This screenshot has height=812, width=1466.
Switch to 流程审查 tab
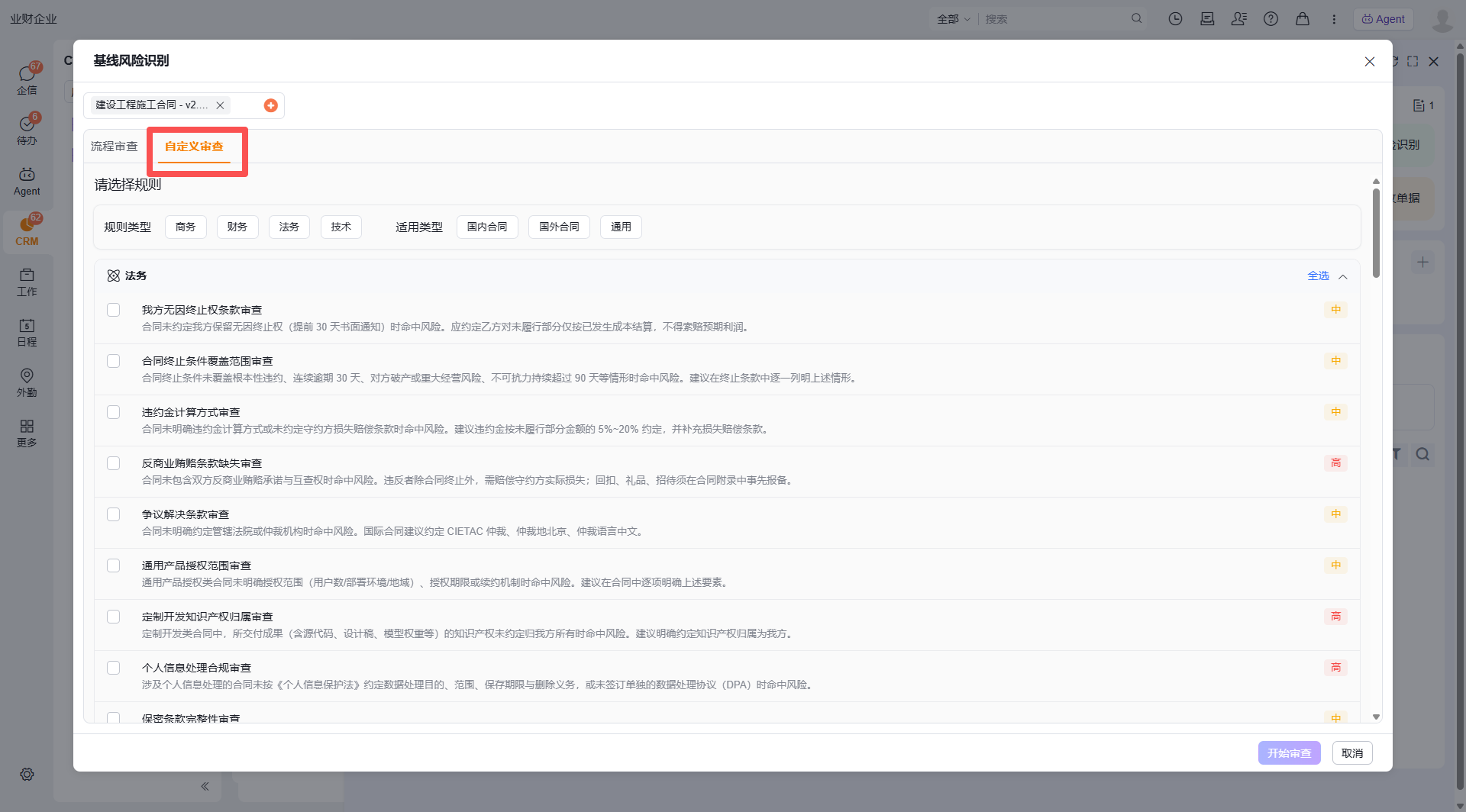(114, 147)
